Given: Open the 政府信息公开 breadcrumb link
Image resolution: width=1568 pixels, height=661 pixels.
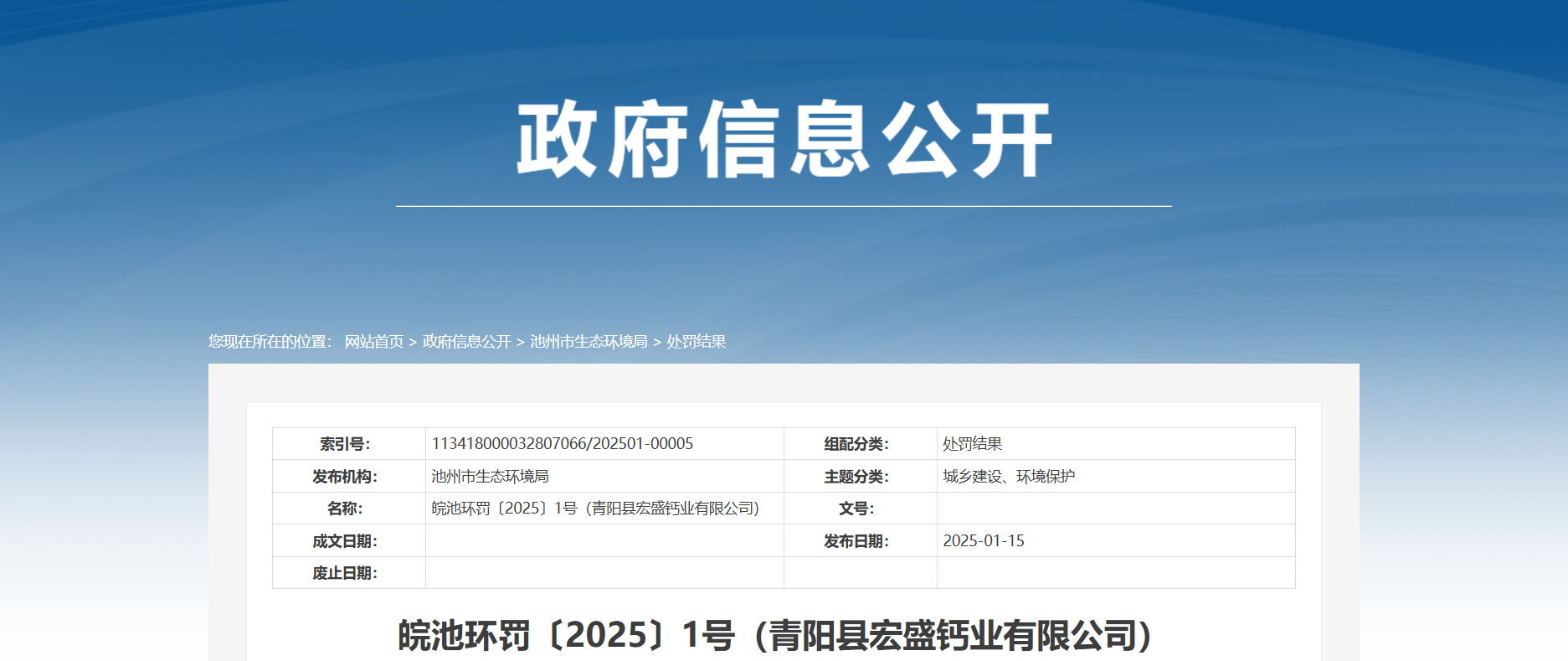Looking at the screenshot, I should click(x=466, y=342).
